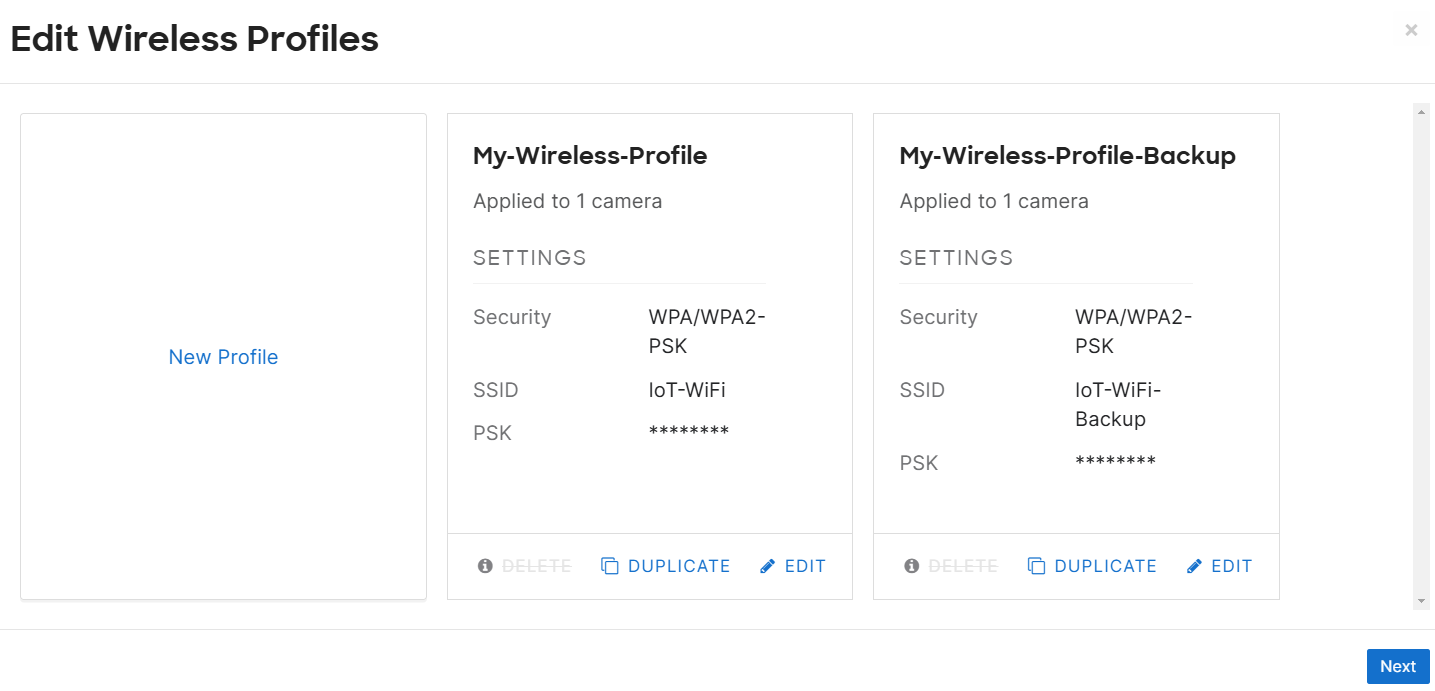Select the My-Wireless-Profile-Backup card title

[1068, 156]
